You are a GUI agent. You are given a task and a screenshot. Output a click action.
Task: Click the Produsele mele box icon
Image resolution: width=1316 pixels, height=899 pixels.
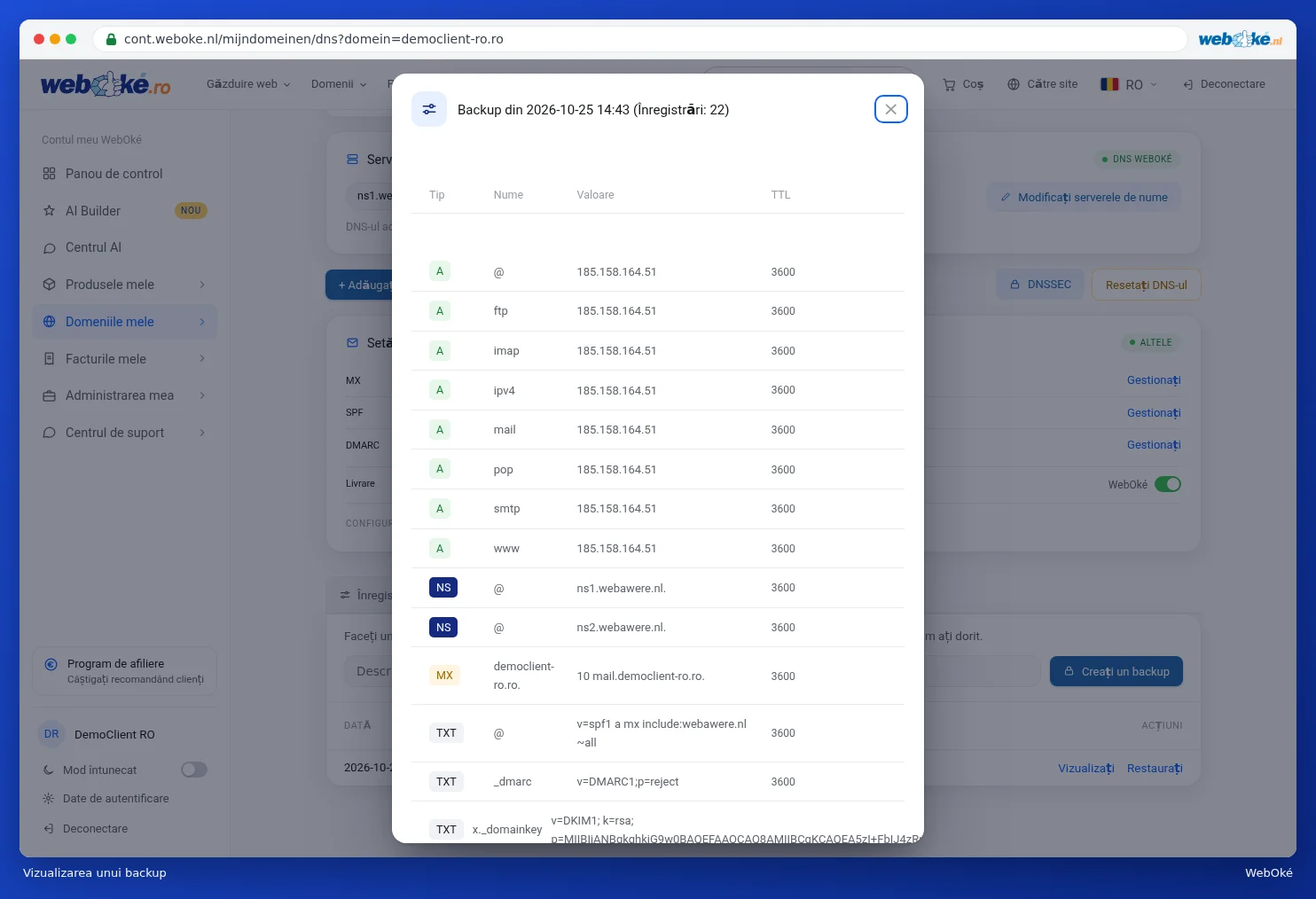tap(49, 285)
